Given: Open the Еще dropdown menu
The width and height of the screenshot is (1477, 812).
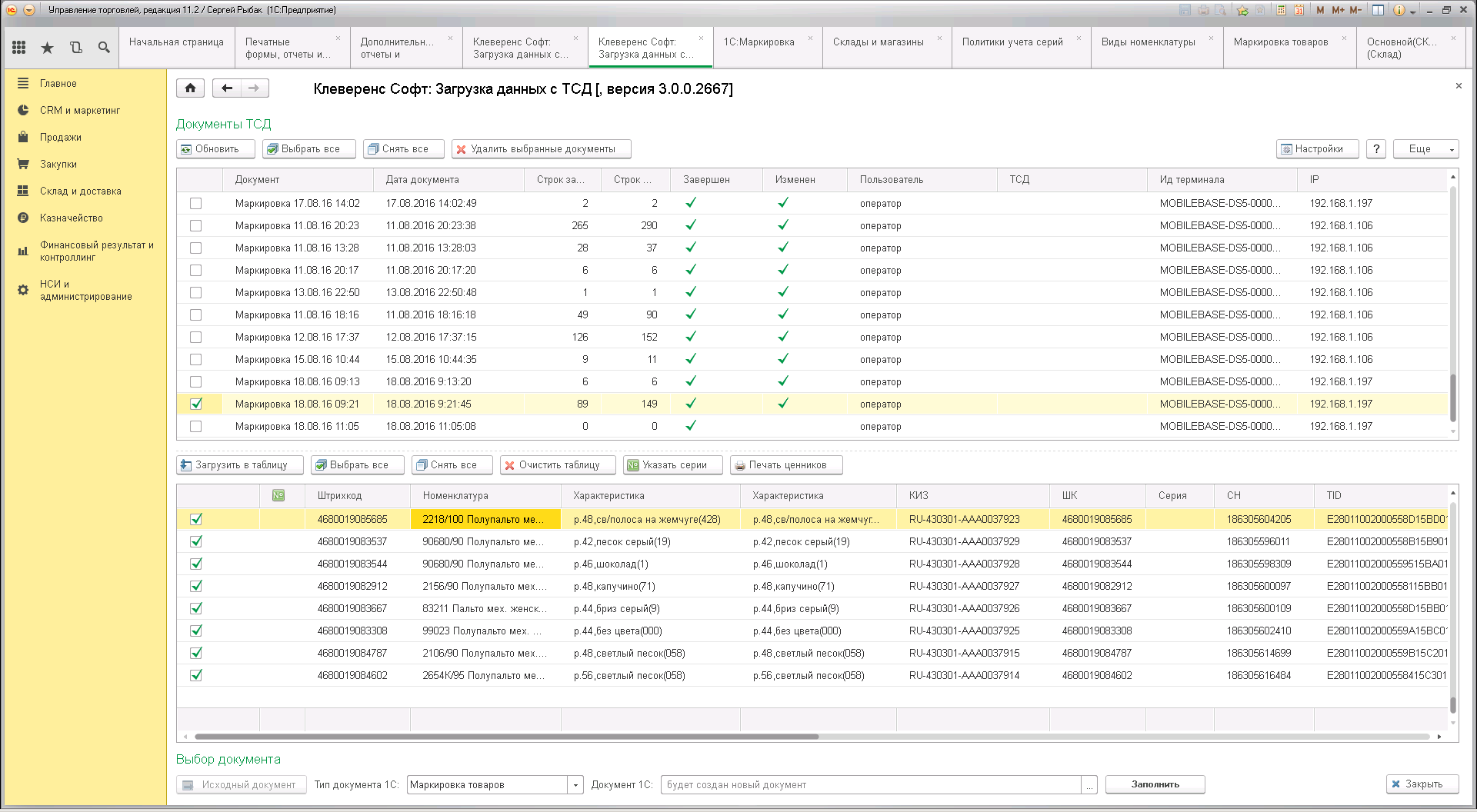Looking at the screenshot, I should pos(1426,148).
